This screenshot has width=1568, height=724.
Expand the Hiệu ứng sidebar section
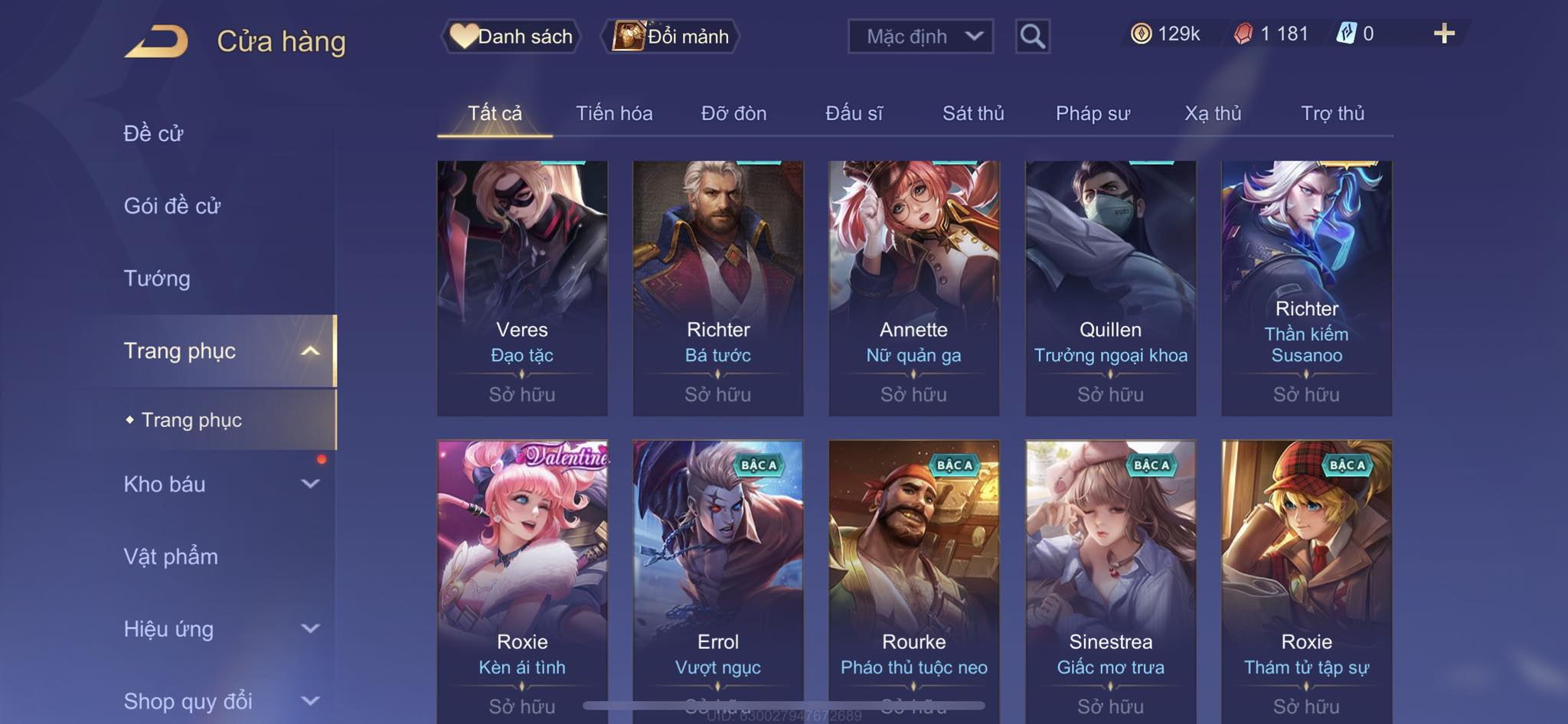(310, 628)
